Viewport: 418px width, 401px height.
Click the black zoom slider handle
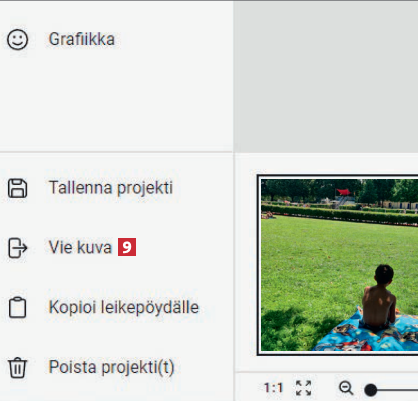370,389
